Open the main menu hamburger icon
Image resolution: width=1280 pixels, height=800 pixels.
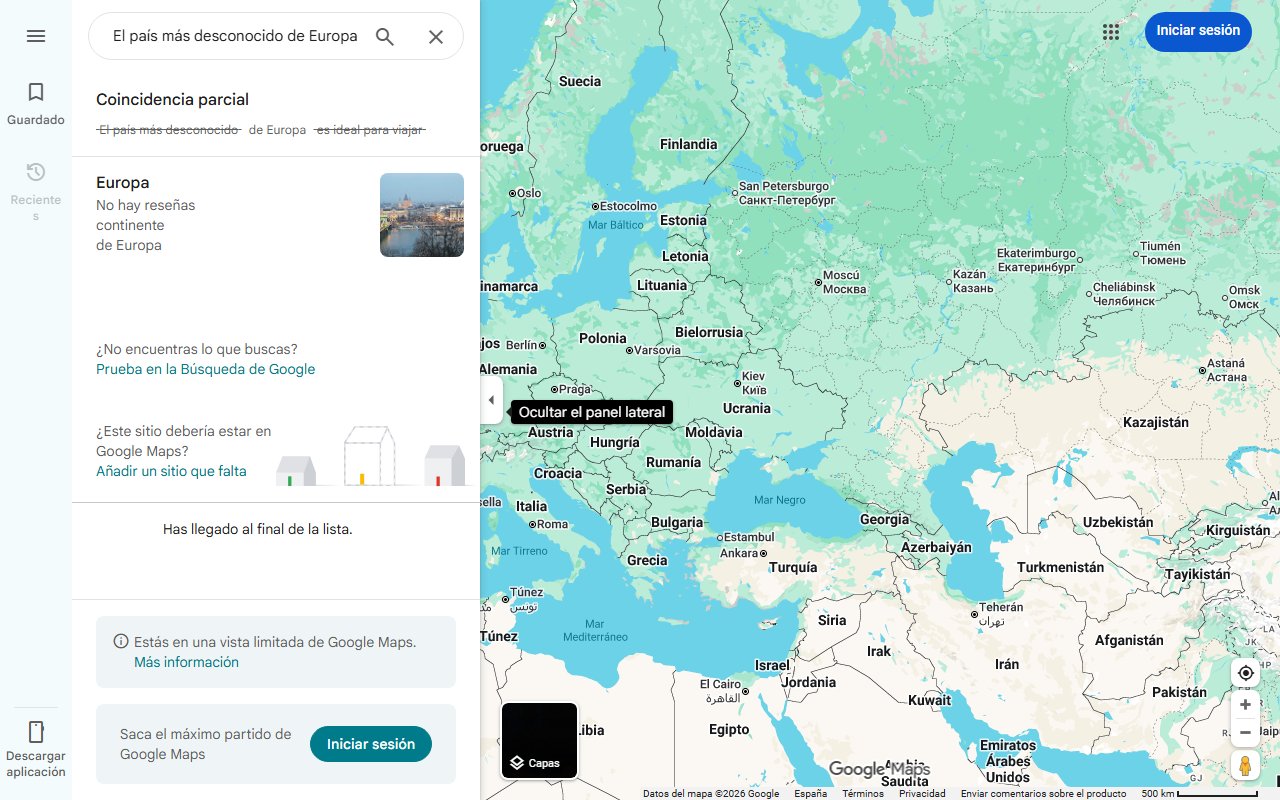pyautogui.click(x=36, y=36)
